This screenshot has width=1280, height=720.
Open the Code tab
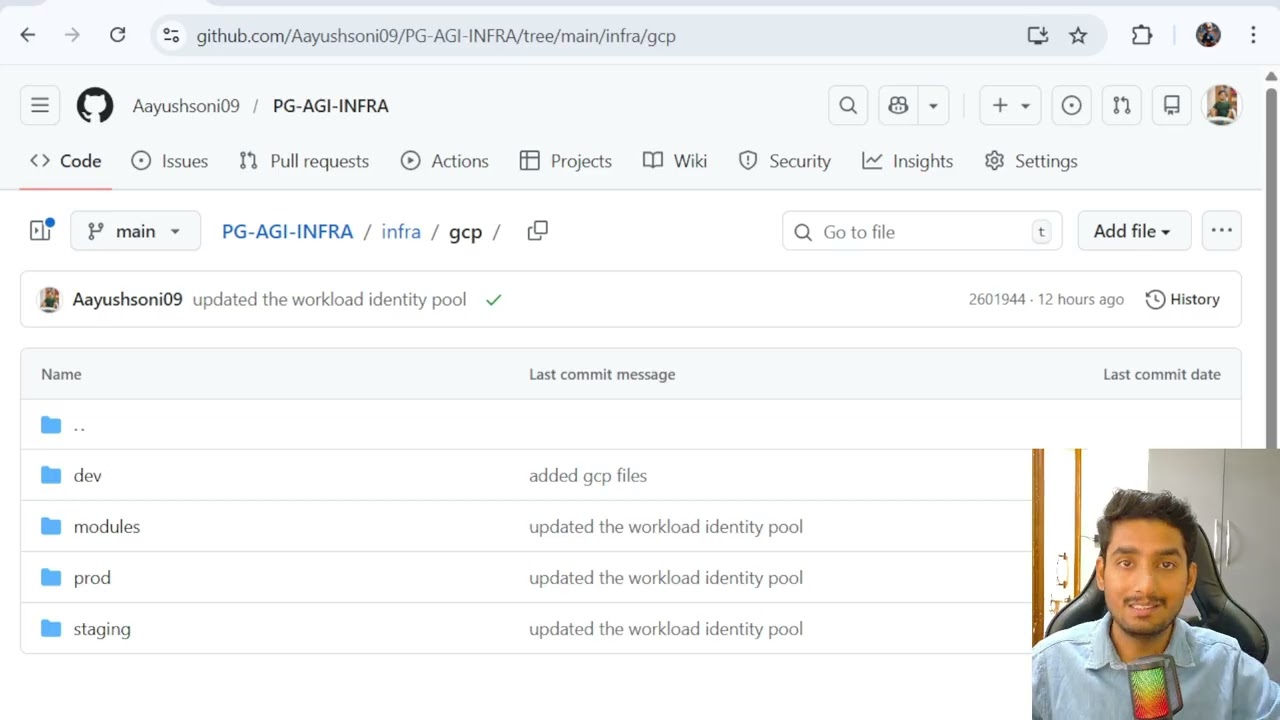tap(66, 161)
